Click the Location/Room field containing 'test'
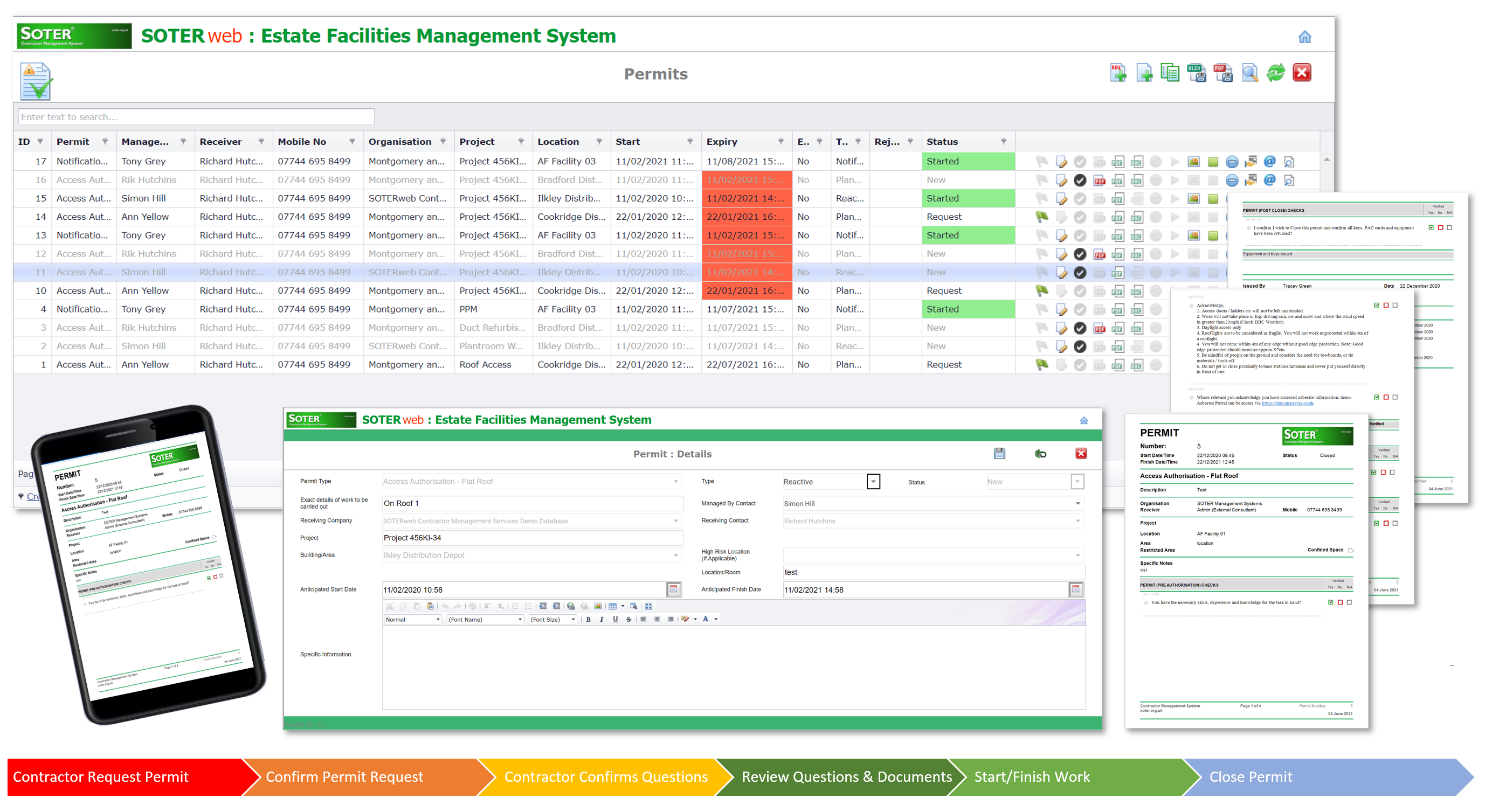 [934, 572]
